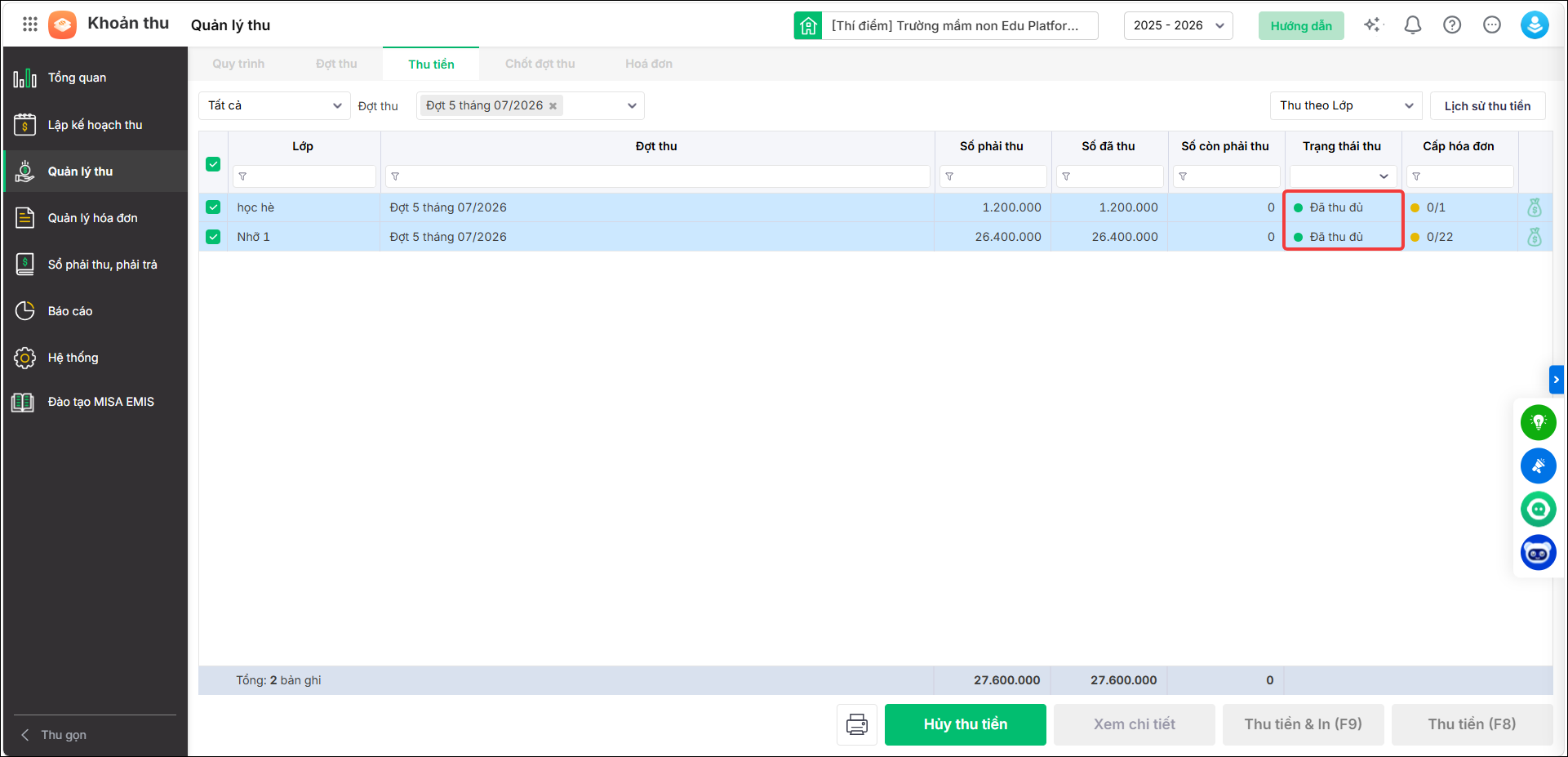Image resolution: width=1568 pixels, height=757 pixels.
Task: Click the money bag icon for Nhỡ 1
Action: pos(1535,237)
